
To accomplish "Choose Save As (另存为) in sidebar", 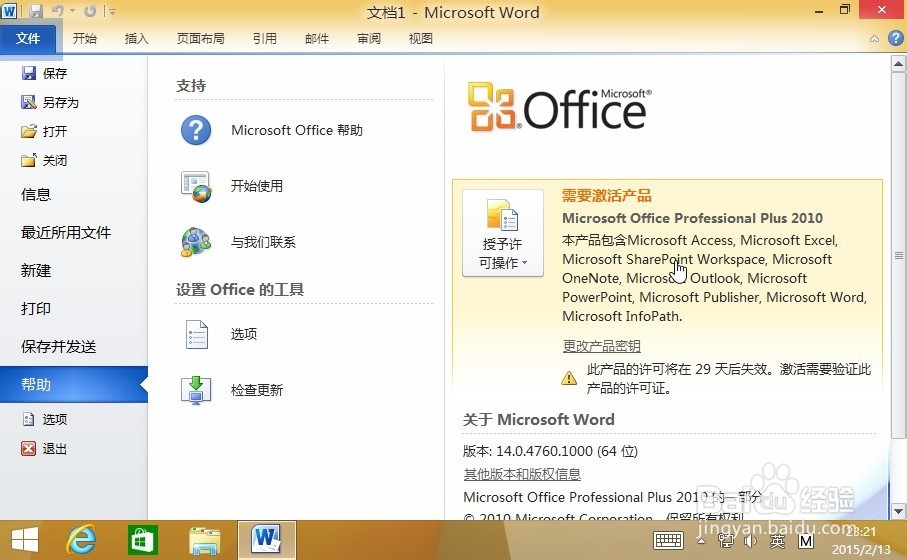I will coord(50,102).
